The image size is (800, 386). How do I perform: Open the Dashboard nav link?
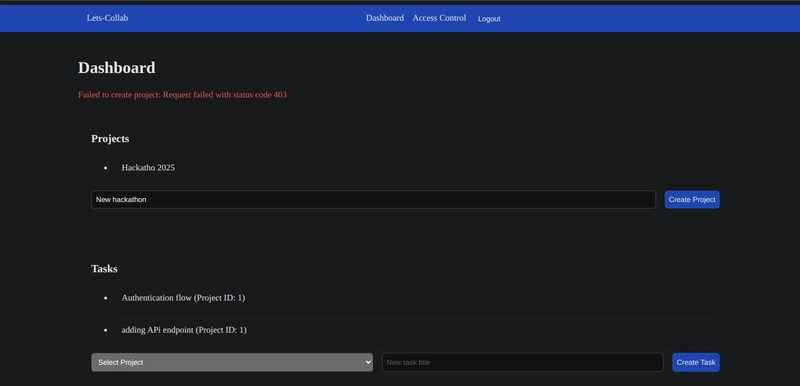[x=385, y=18]
